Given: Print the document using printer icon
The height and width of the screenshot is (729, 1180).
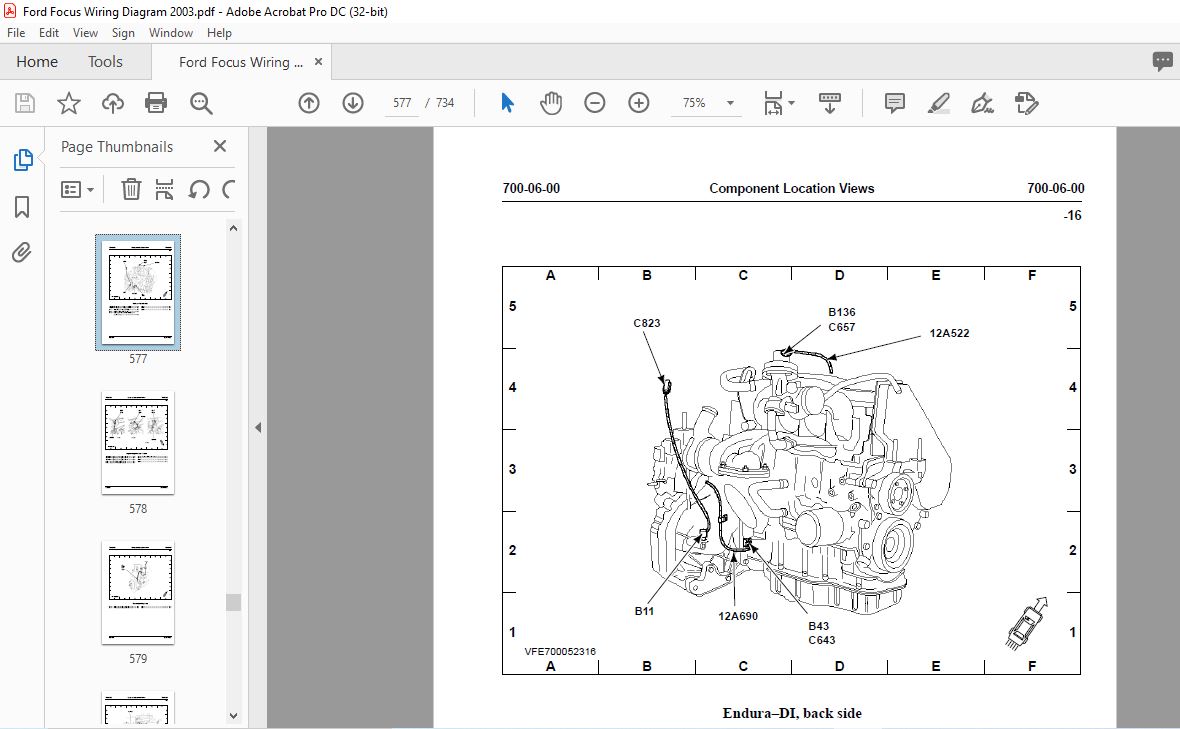Looking at the screenshot, I should [x=156, y=103].
